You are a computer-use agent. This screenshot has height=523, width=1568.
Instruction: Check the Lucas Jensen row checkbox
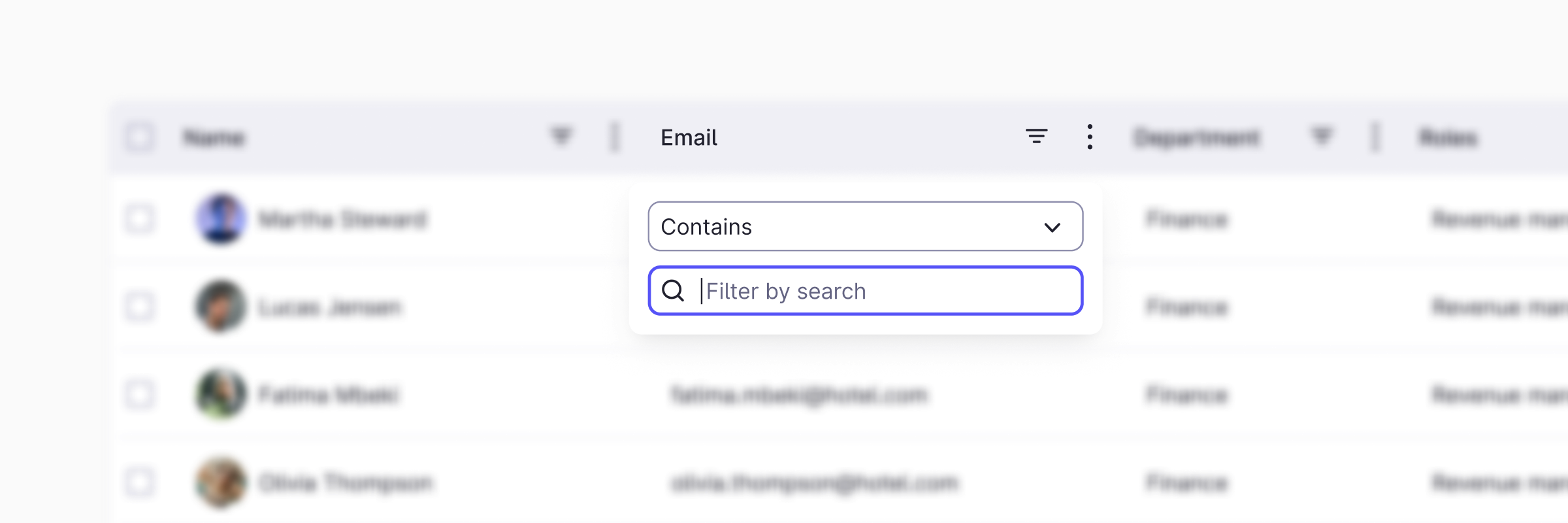(x=139, y=306)
